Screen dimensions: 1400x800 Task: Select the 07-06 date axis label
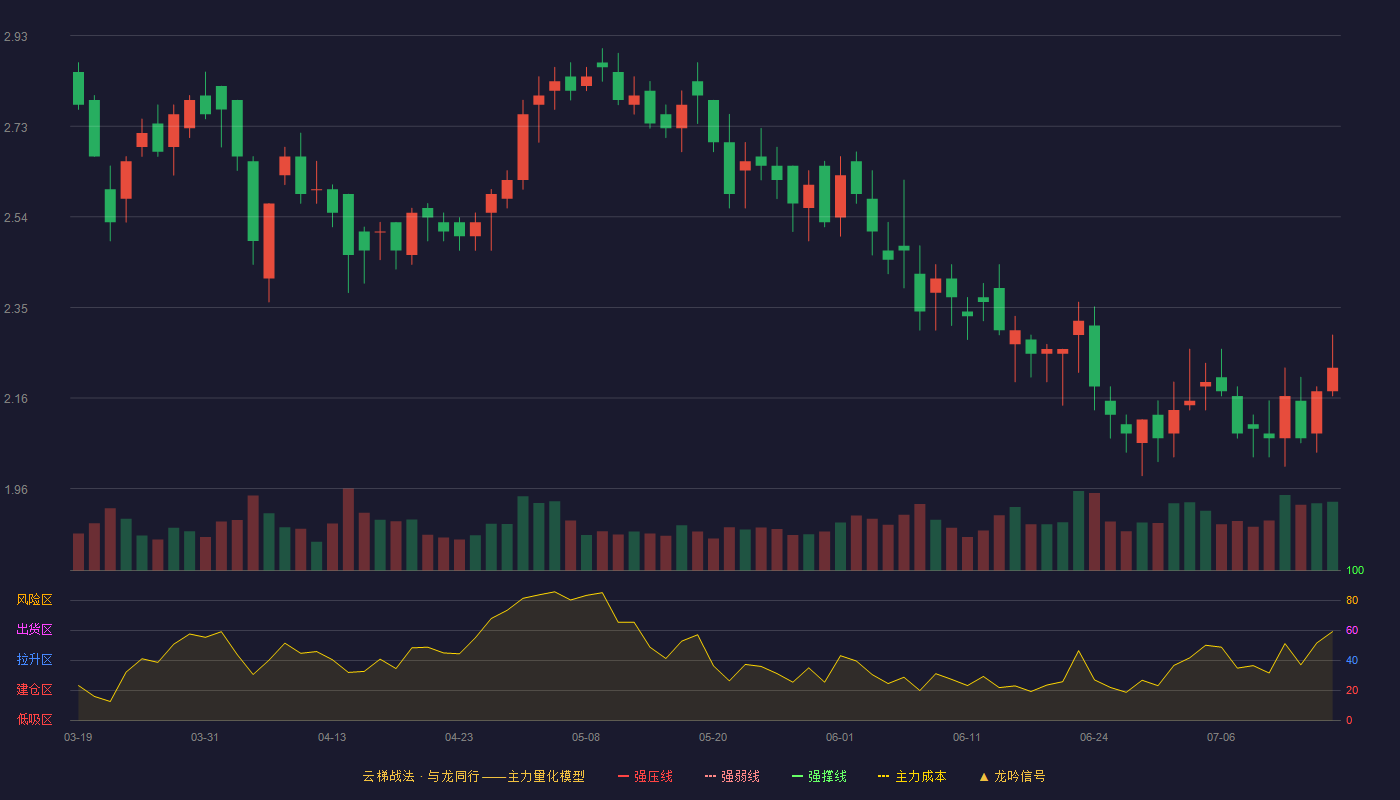coord(1221,737)
